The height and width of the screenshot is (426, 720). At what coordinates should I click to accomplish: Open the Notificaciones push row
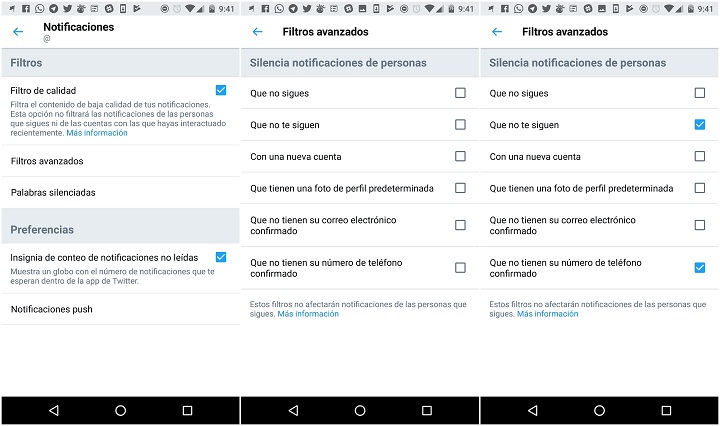(x=120, y=309)
